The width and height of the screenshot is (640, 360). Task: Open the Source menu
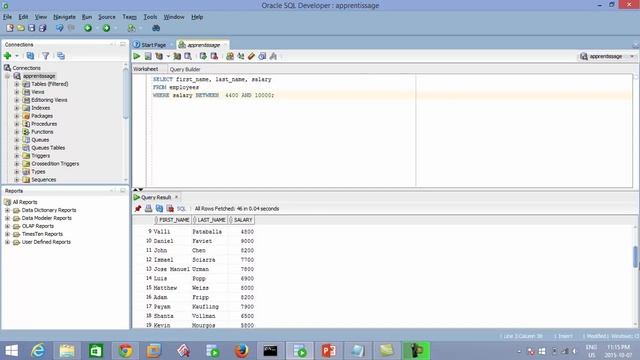(107, 17)
